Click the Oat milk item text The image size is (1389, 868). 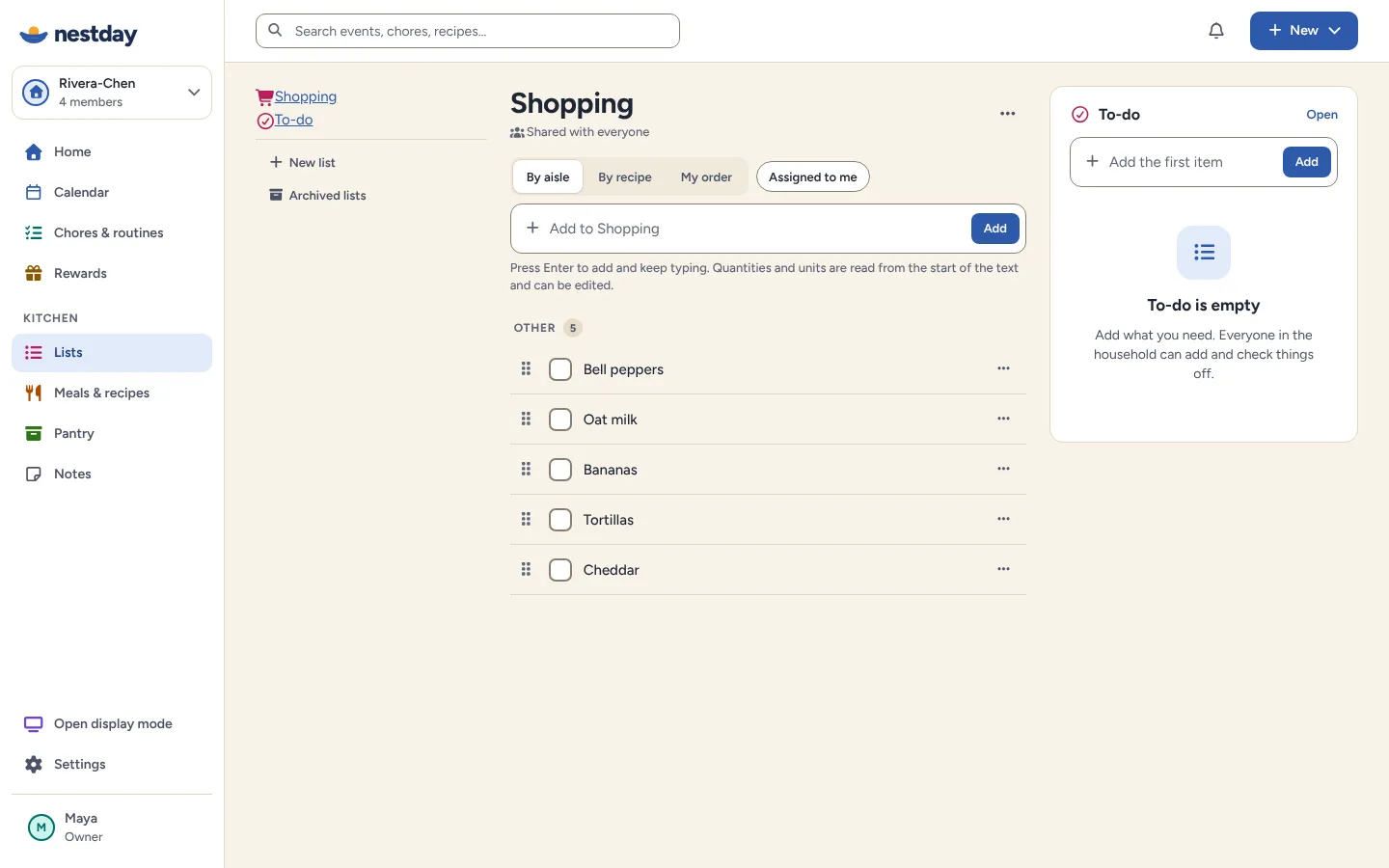611,420
